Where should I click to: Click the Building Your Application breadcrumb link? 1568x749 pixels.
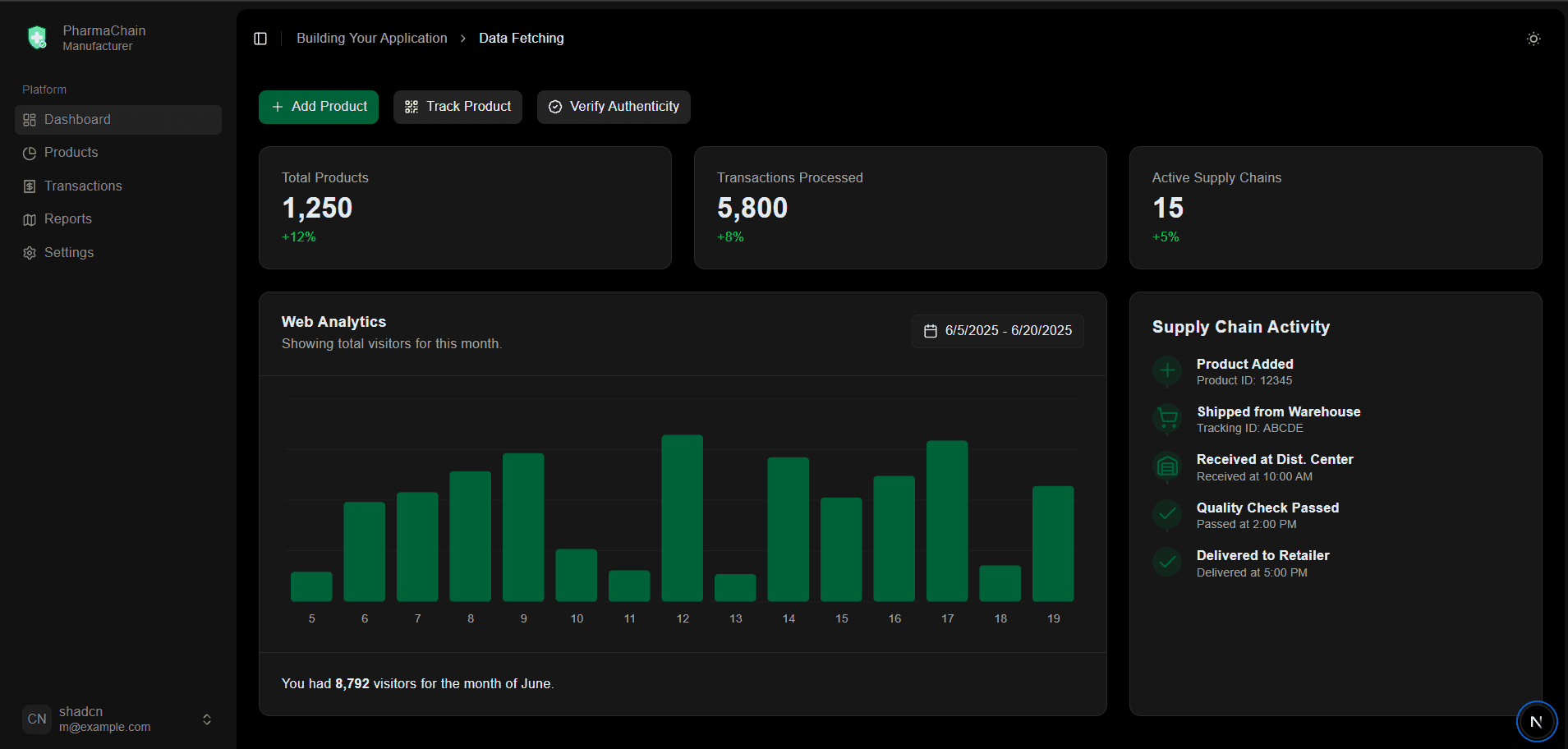[x=371, y=39]
